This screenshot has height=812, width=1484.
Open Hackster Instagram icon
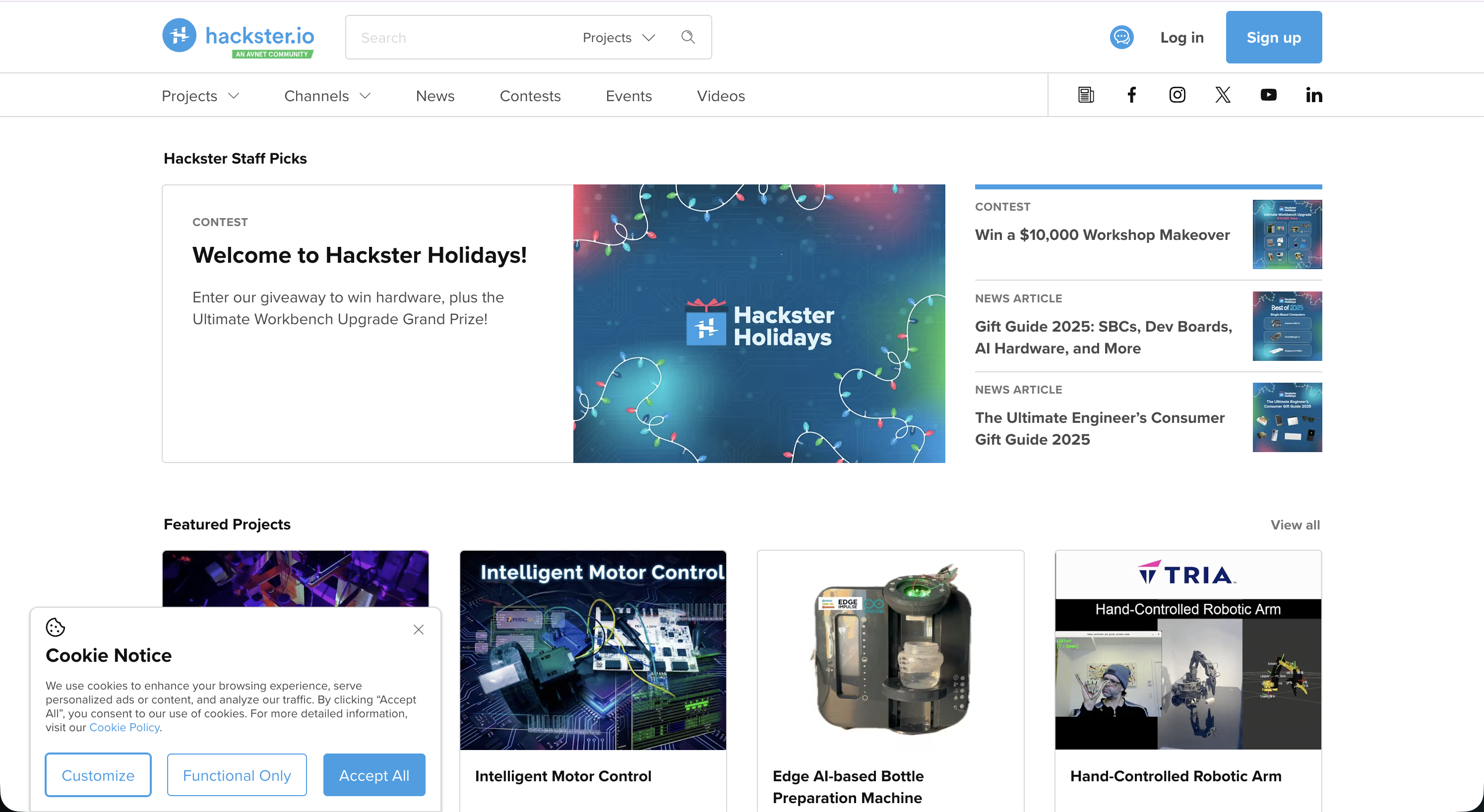coord(1177,95)
